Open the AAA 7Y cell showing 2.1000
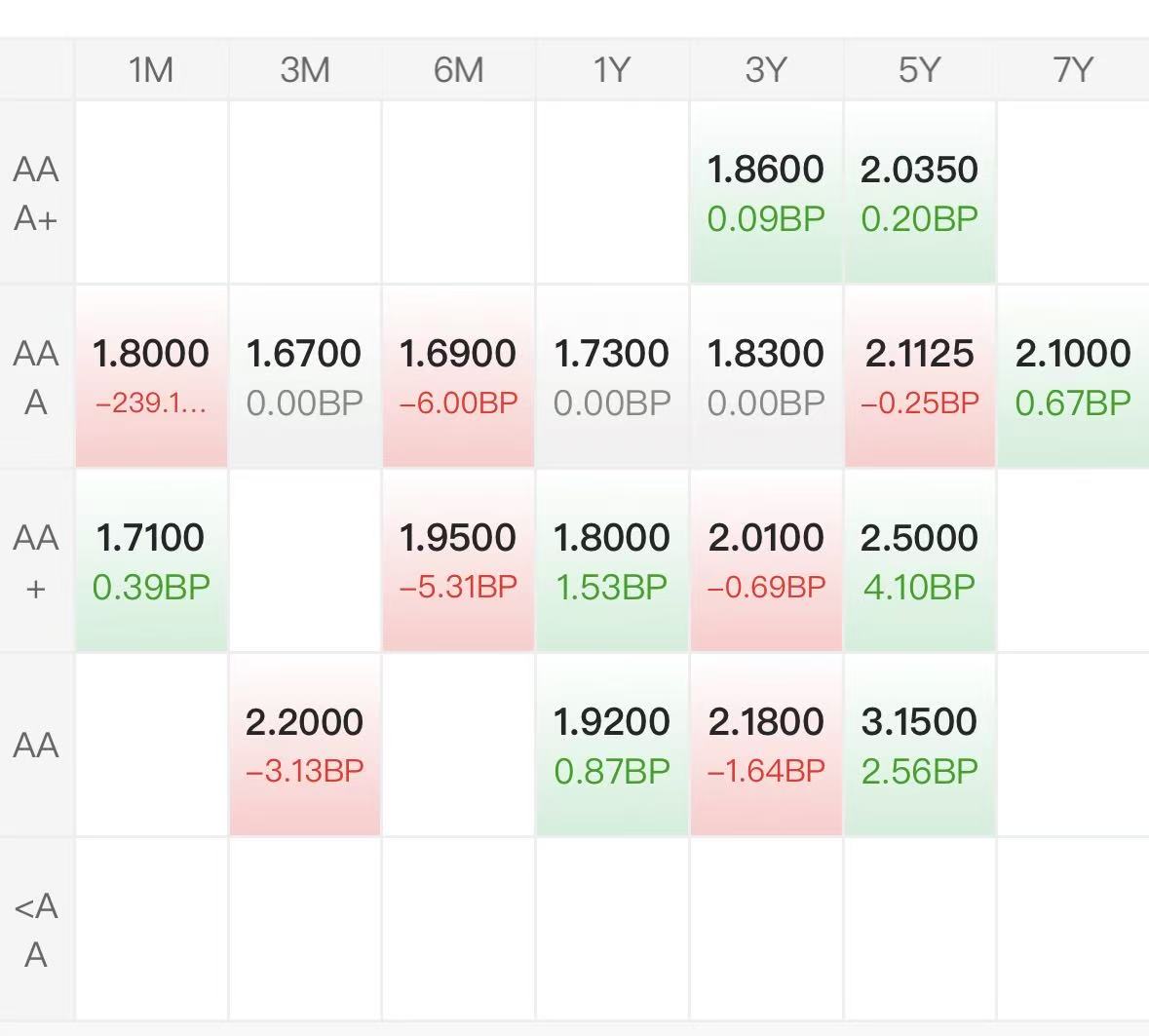The image size is (1149, 1036). (x=1072, y=377)
